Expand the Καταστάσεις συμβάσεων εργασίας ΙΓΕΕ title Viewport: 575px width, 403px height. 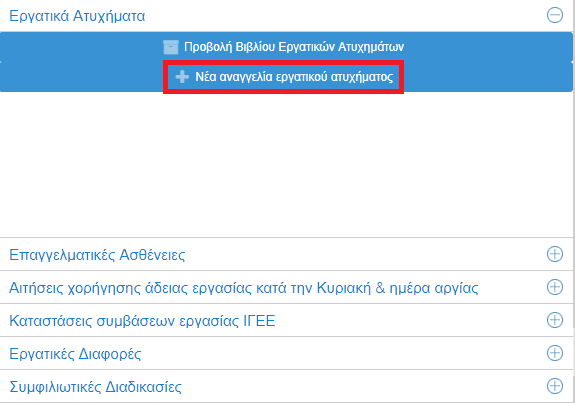(x=142, y=321)
